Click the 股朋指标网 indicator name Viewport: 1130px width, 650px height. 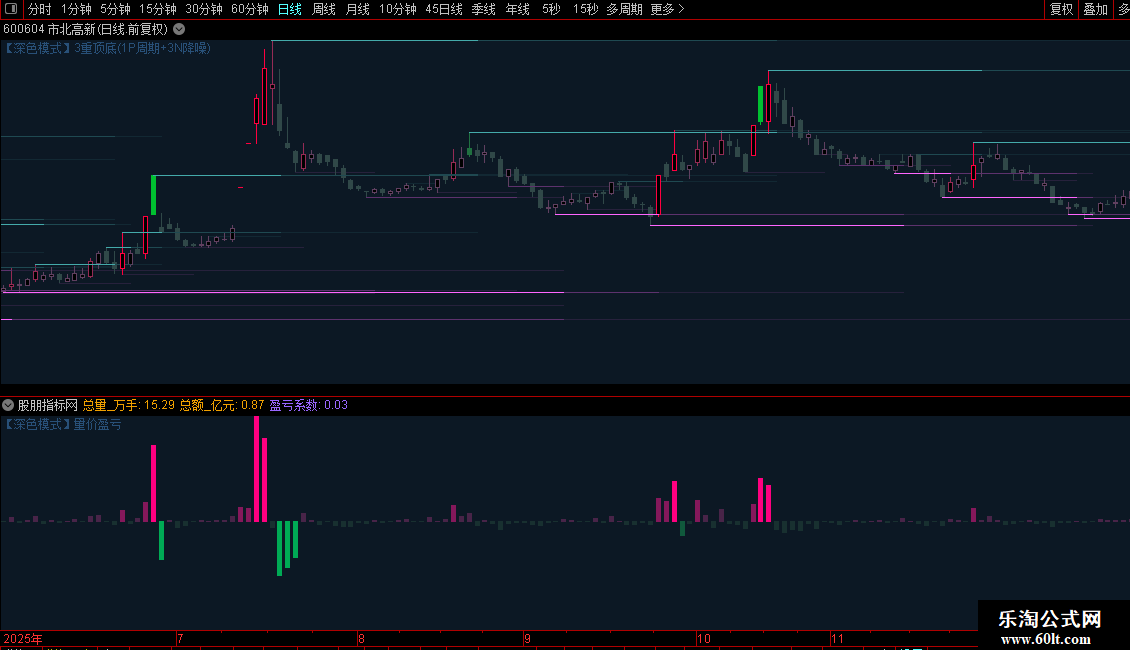[48, 405]
